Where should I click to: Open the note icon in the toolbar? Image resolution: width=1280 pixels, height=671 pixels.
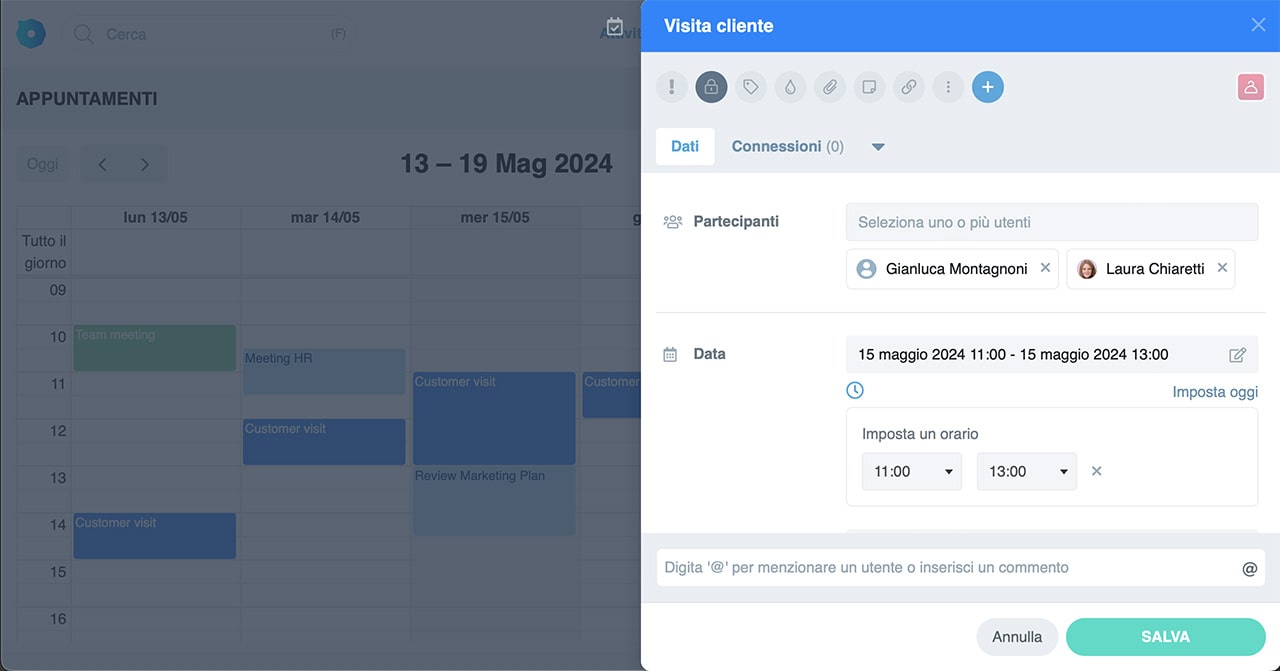[869, 87]
